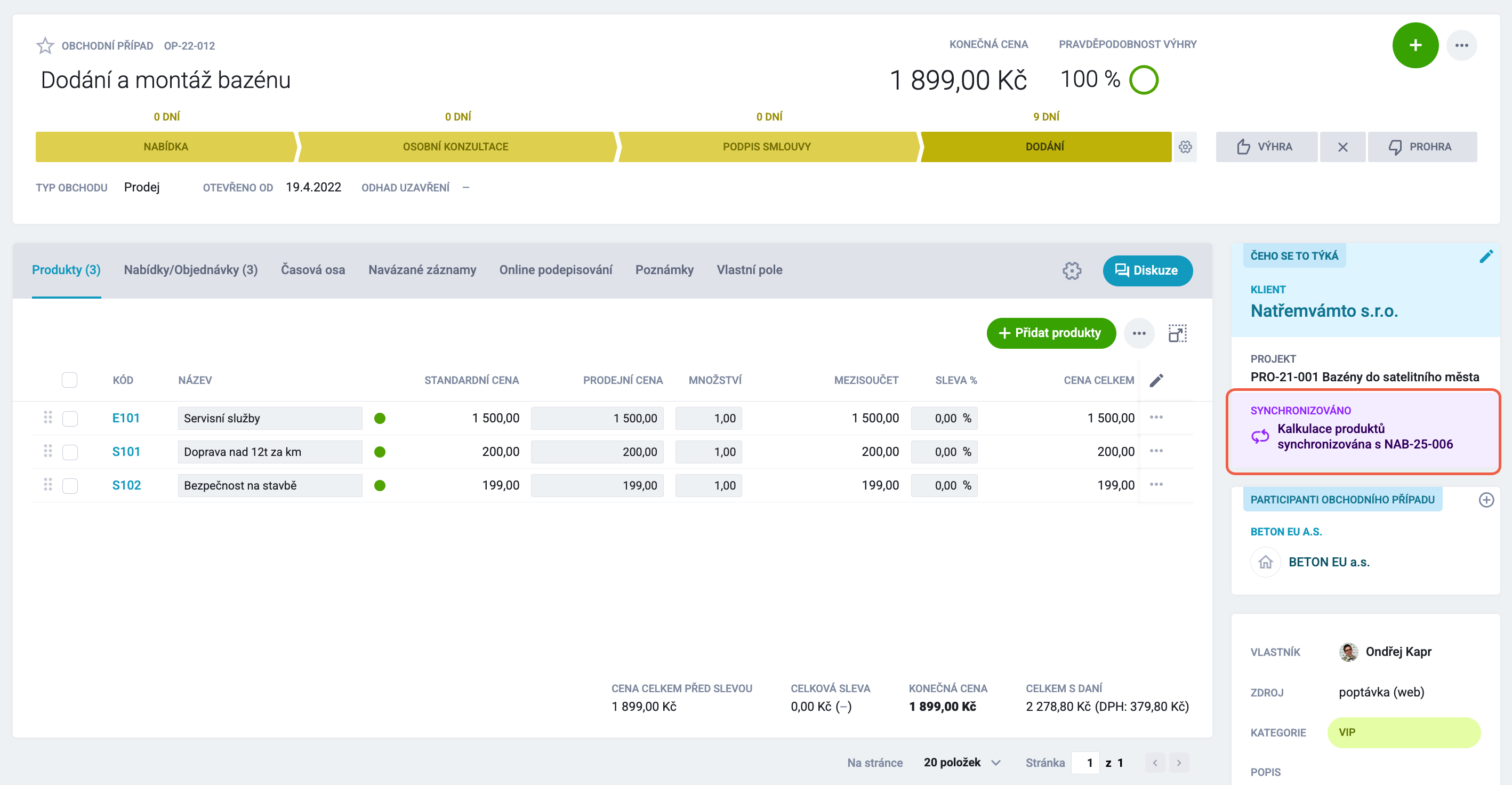Expand product table to fullscreen icon
Image resolution: width=1512 pixels, height=785 pixels.
point(1177,333)
